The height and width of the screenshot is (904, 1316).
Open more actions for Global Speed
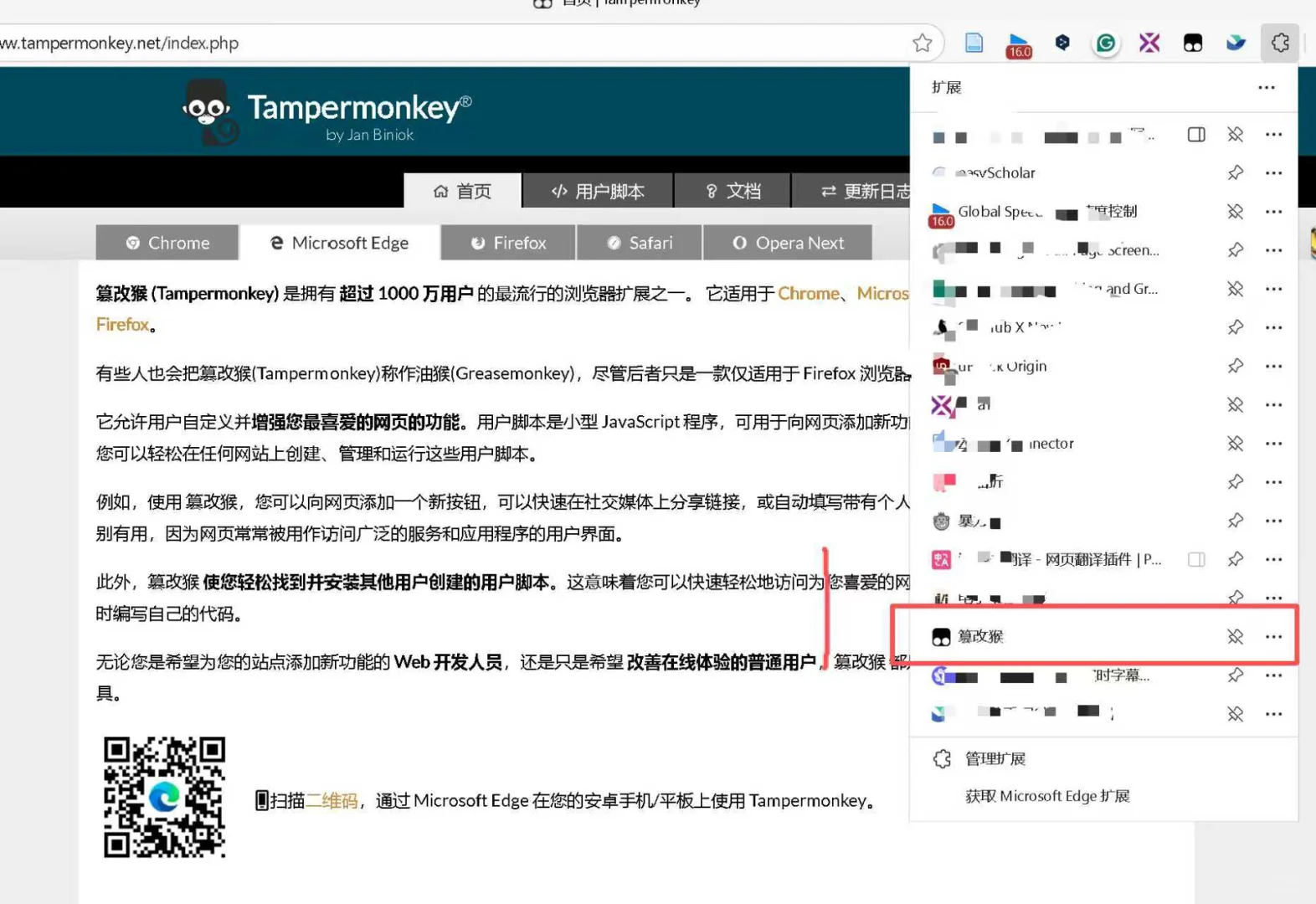[1273, 212]
